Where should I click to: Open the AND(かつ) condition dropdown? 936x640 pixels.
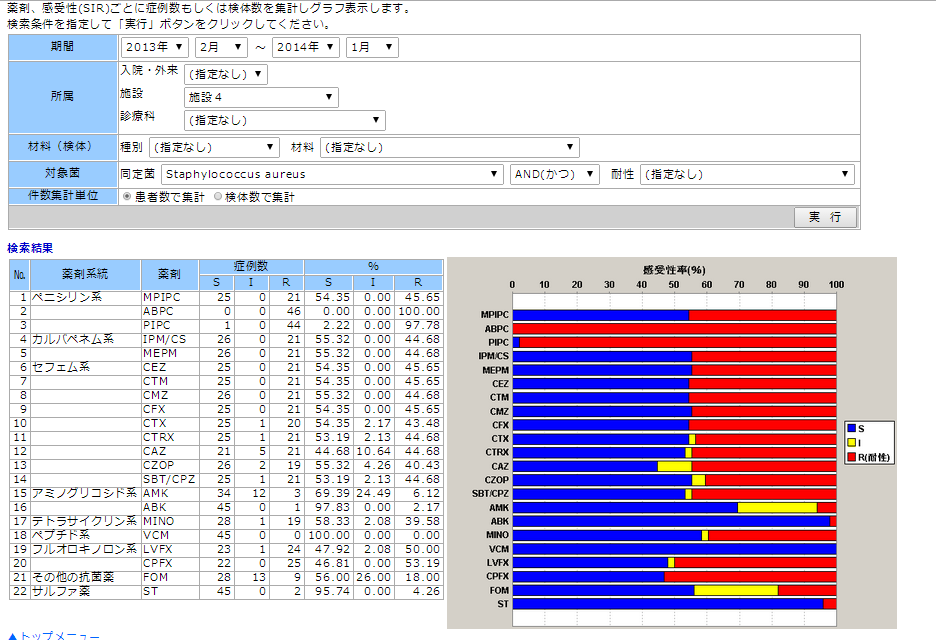pos(554,175)
